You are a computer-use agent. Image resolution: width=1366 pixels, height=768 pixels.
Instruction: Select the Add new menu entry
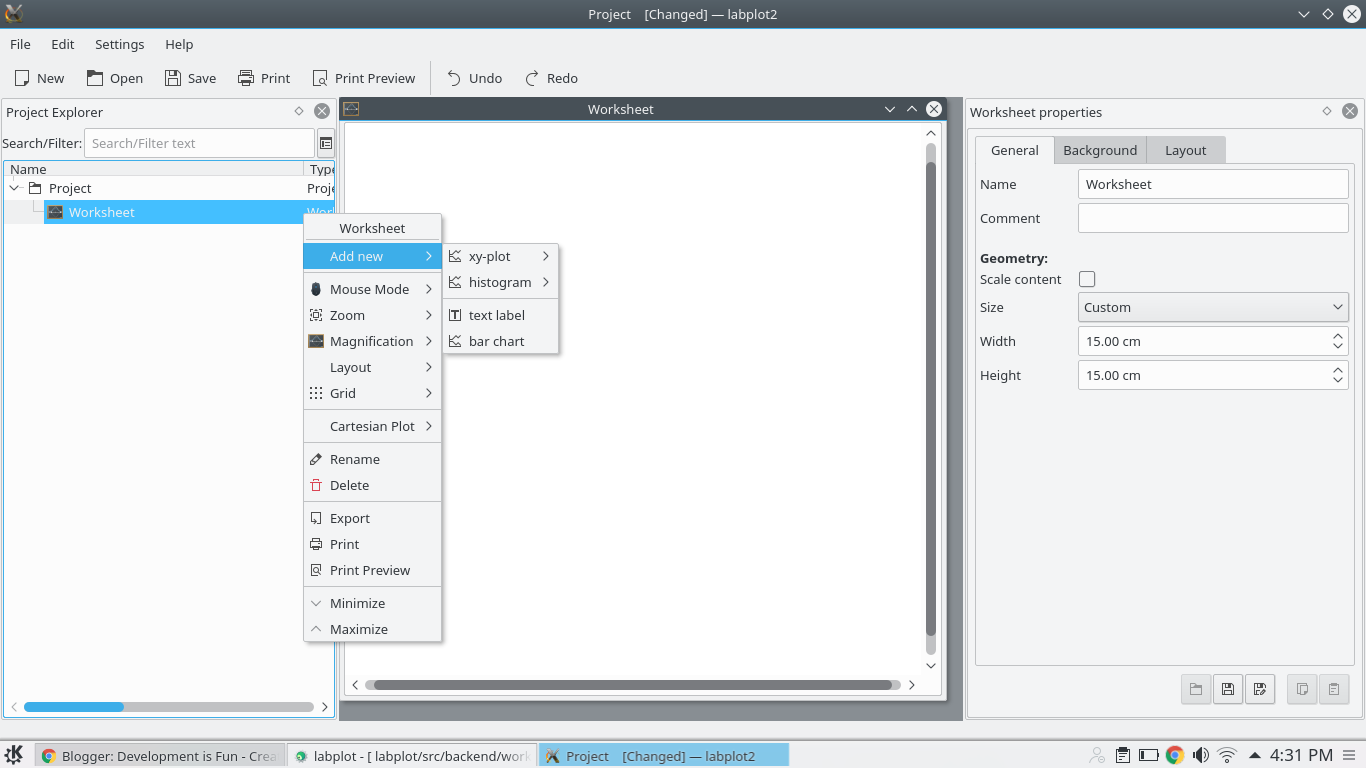[372, 256]
